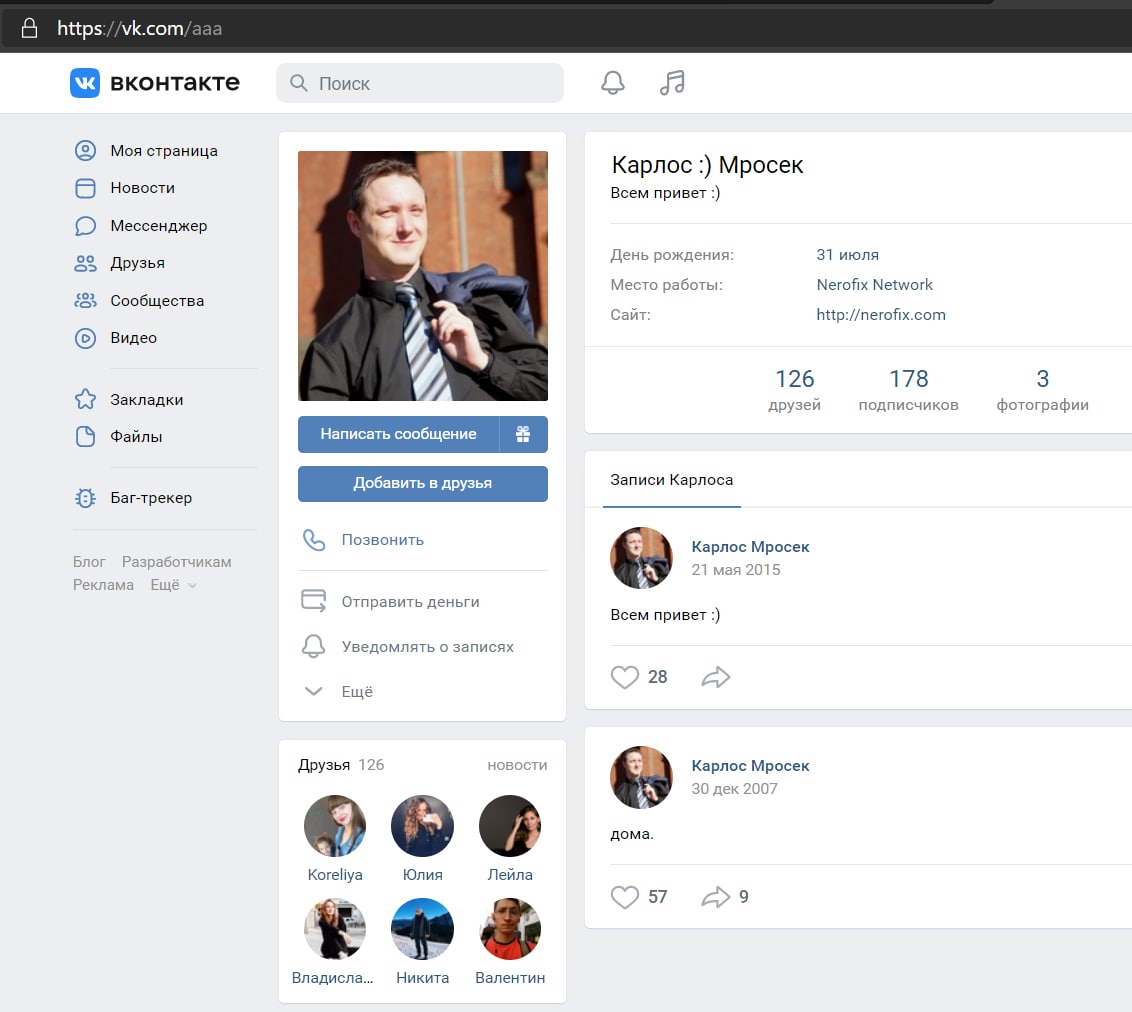The image size is (1132, 1012).
Task: Select the Записи Карлоса tab
Action: point(671,480)
